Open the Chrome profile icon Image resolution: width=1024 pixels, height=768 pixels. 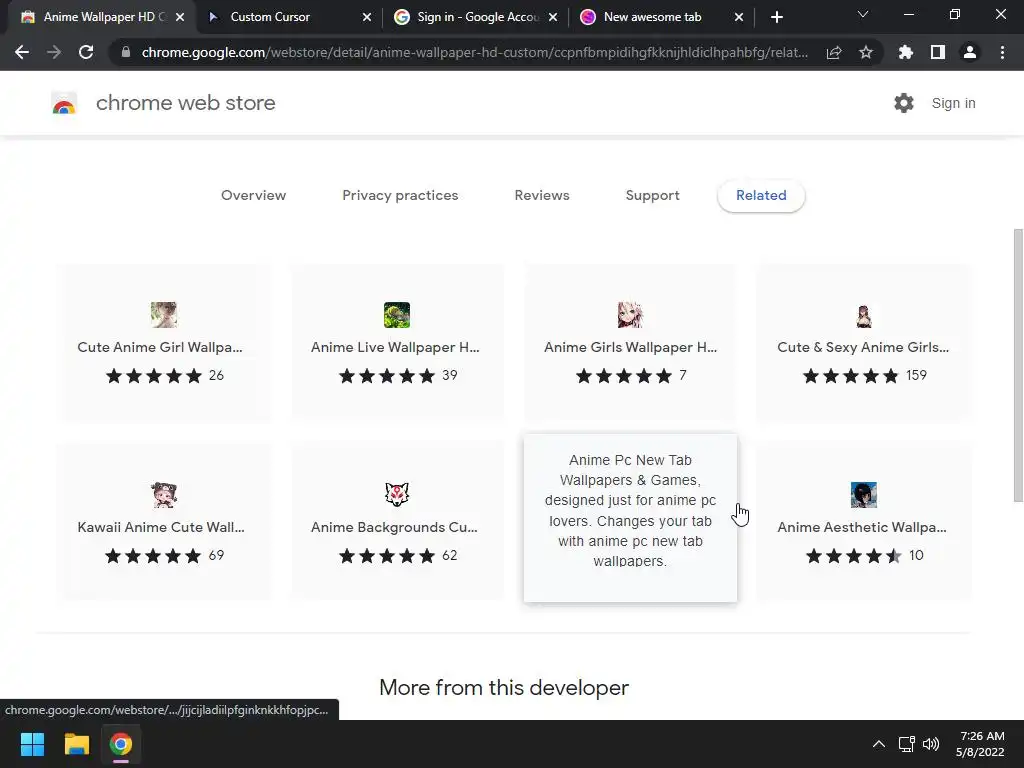tap(970, 52)
